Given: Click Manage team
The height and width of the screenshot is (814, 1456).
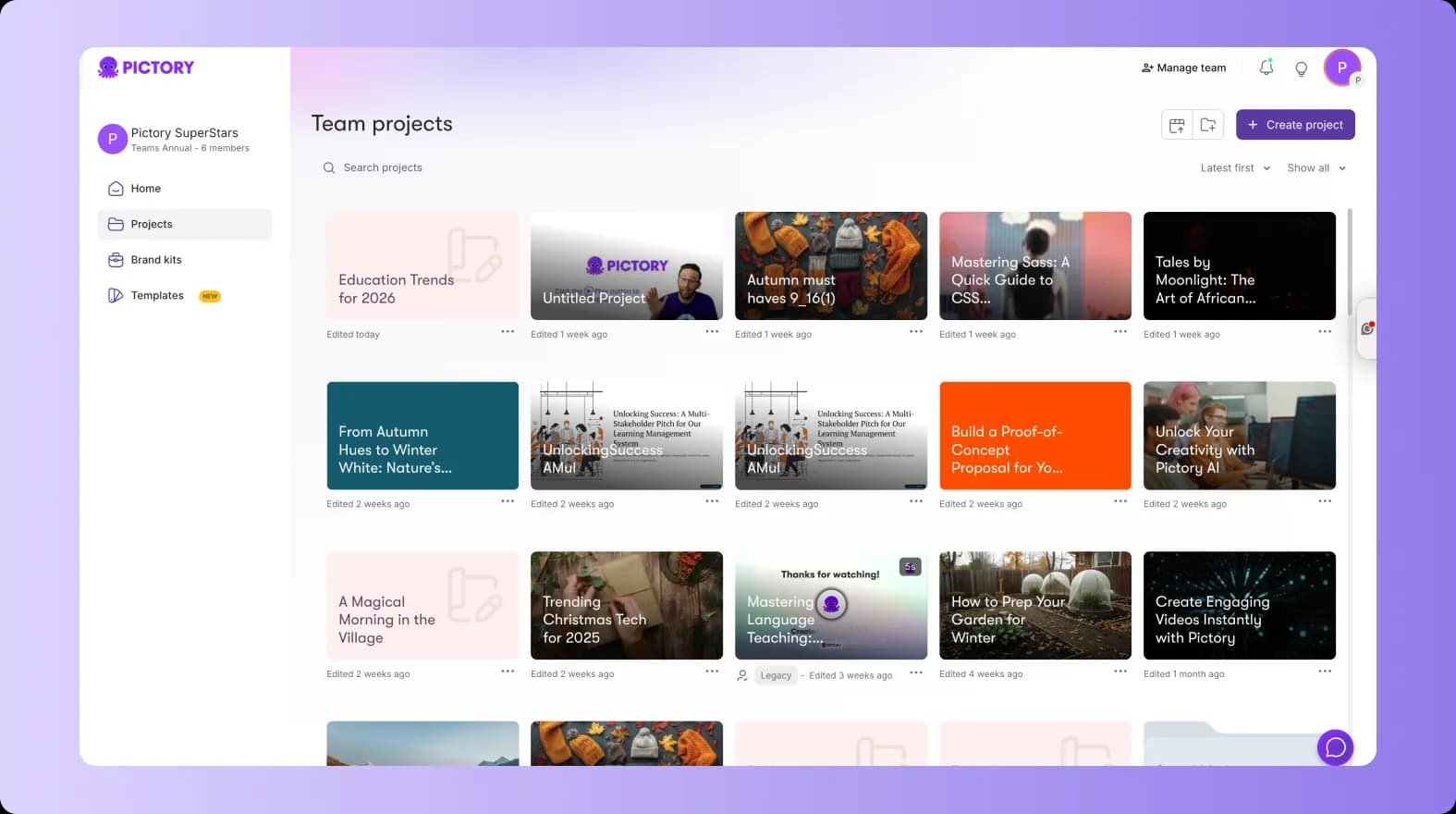Looking at the screenshot, I should [1184, 68].
